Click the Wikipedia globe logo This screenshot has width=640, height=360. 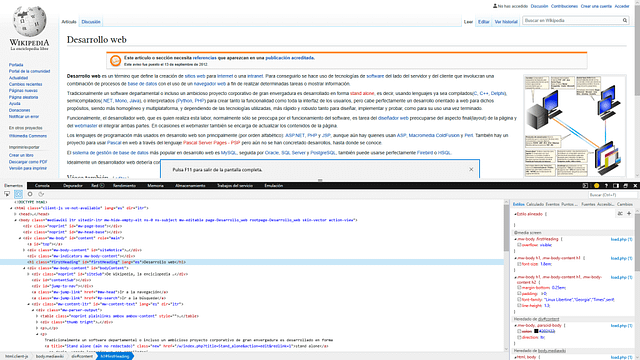(29, 21)
